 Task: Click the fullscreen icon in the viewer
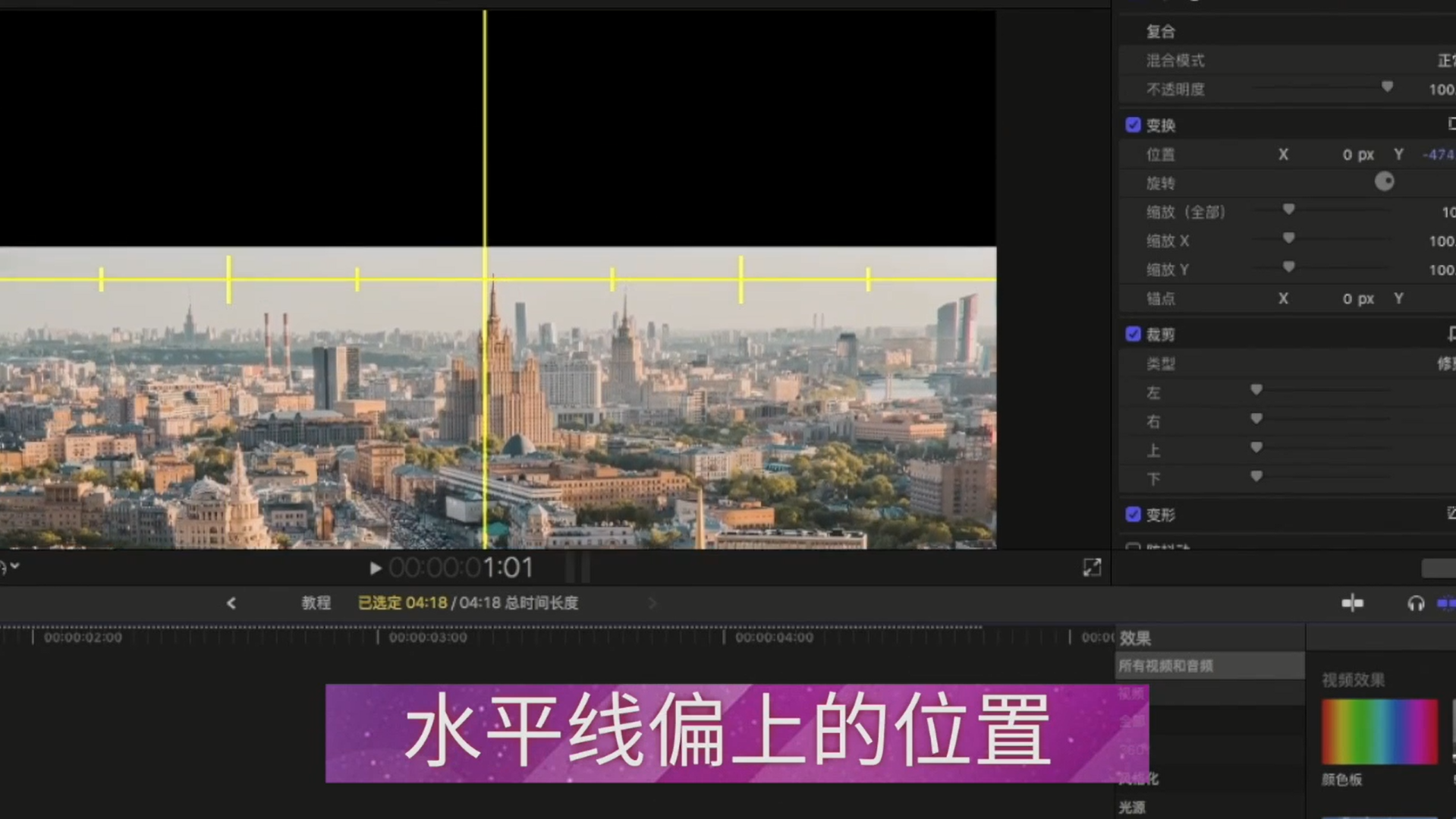tap(1091, 566)
